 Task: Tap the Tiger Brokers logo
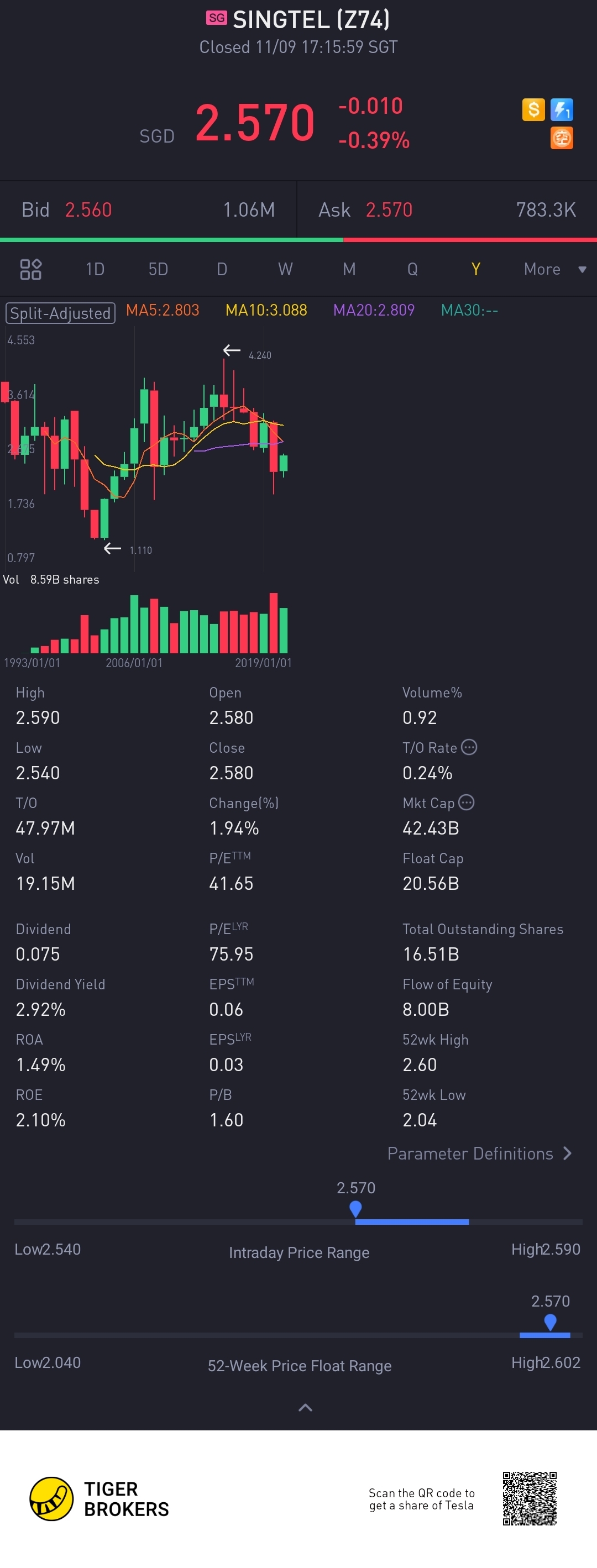pyautogui.click(x=99, y=1498)
